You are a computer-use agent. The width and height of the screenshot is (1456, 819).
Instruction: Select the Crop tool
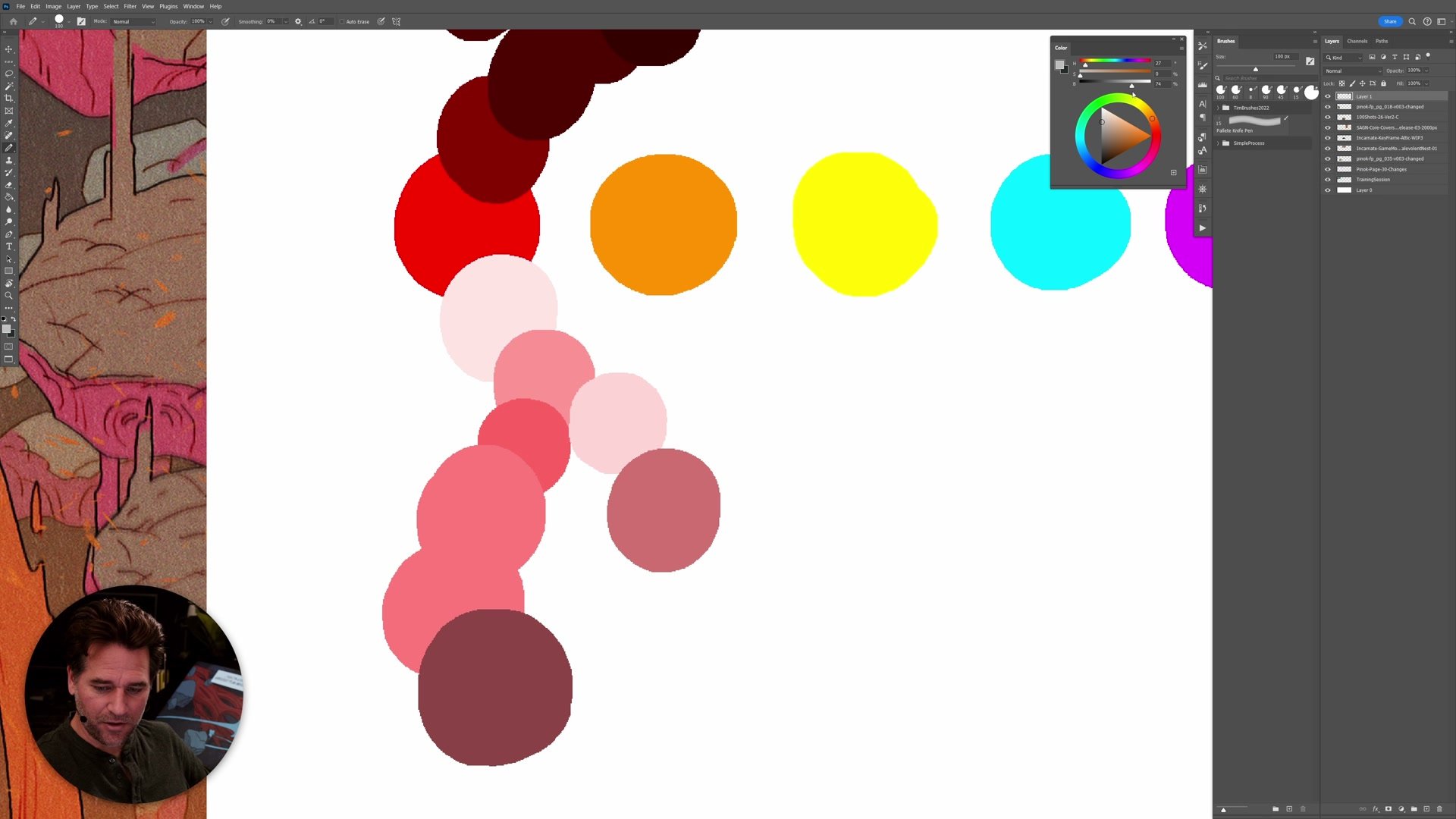[9, 99]
